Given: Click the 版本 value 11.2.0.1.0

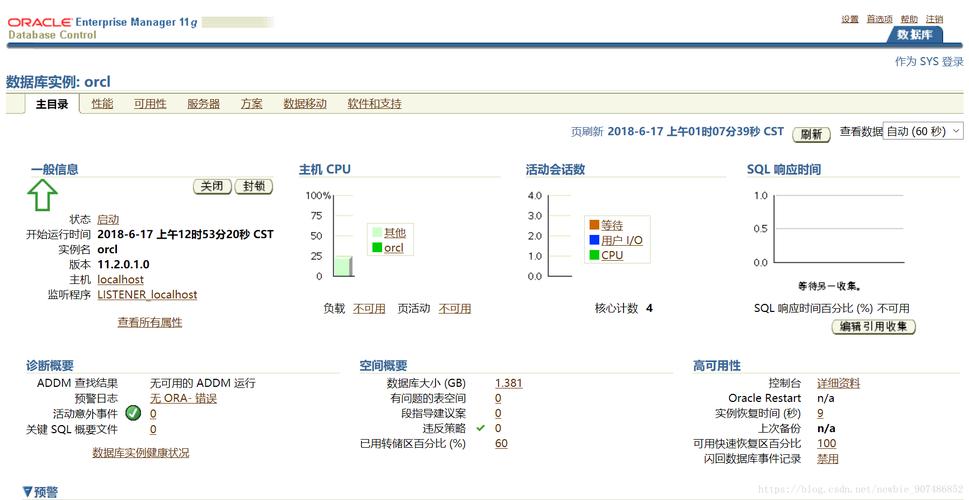Looking at the screenshot, I should [x=124, y=265].
